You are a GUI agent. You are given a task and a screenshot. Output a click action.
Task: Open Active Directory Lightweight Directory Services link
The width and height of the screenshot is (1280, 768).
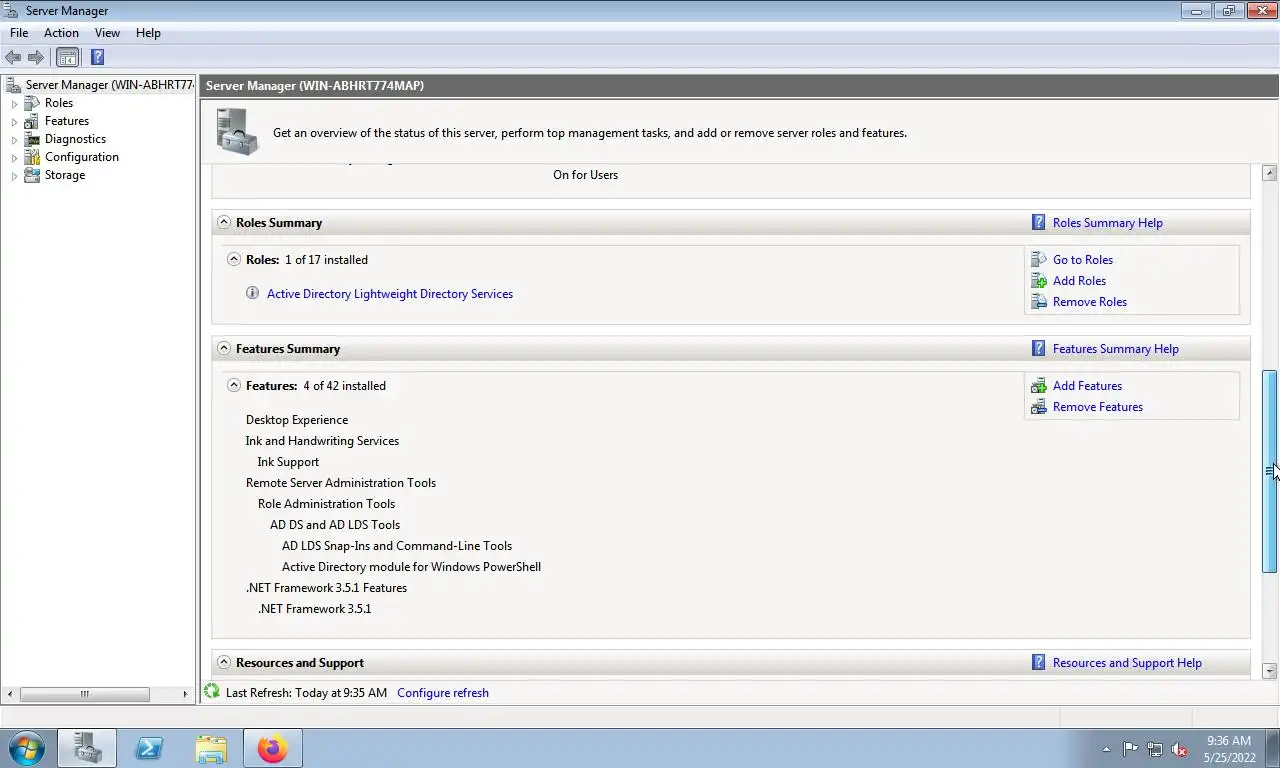[390, 294]
